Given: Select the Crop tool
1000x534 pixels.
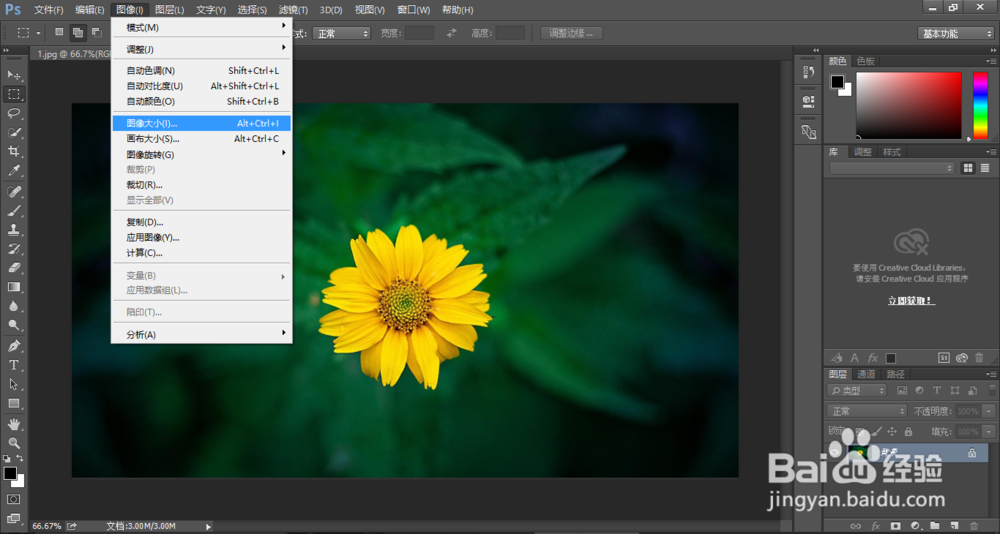Looking at the screenshot, I should coord(14,151).
